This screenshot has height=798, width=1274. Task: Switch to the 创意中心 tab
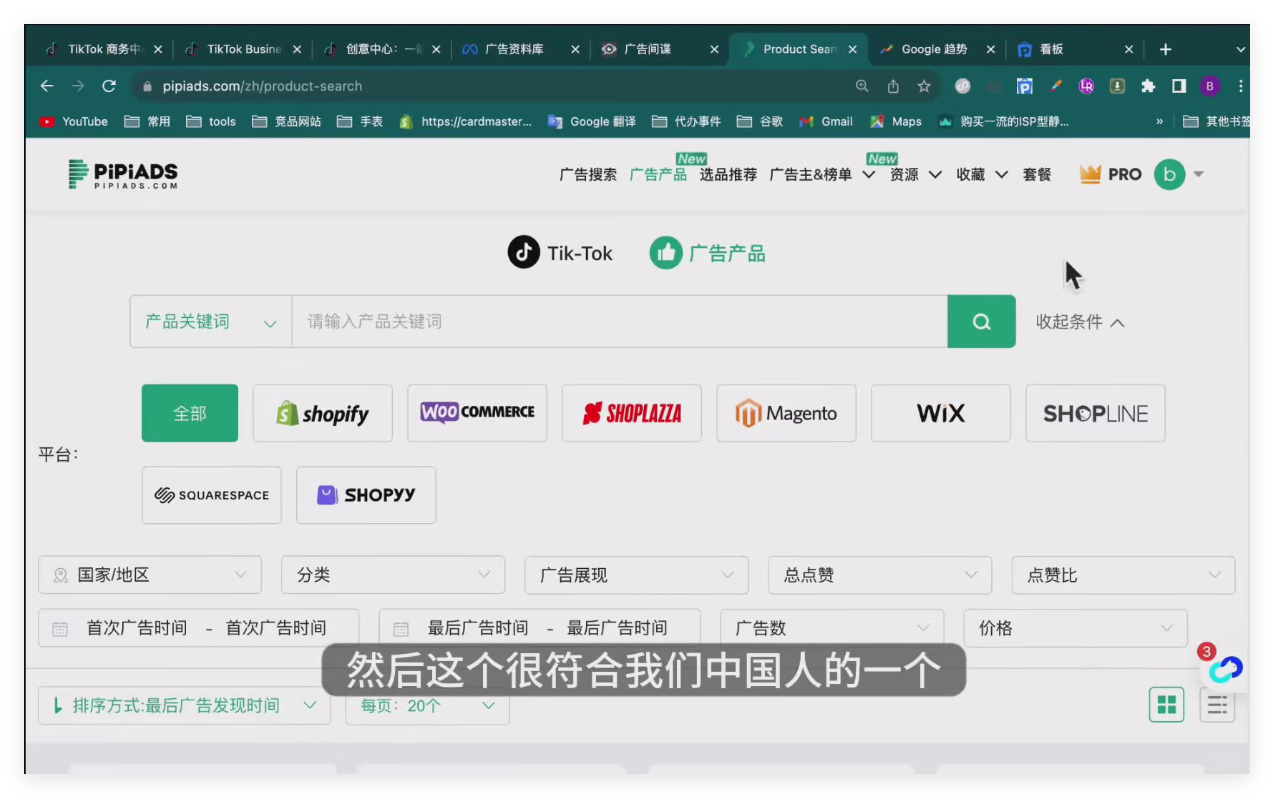click(384, 49)
